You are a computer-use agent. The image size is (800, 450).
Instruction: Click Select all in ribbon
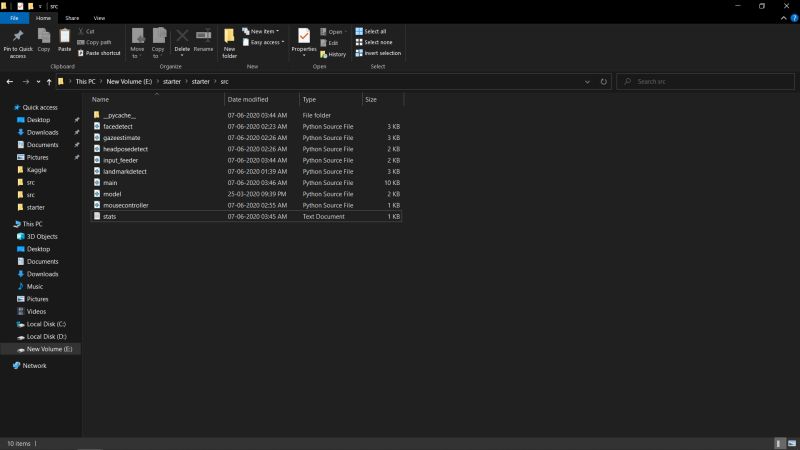[x=371, y=31]
